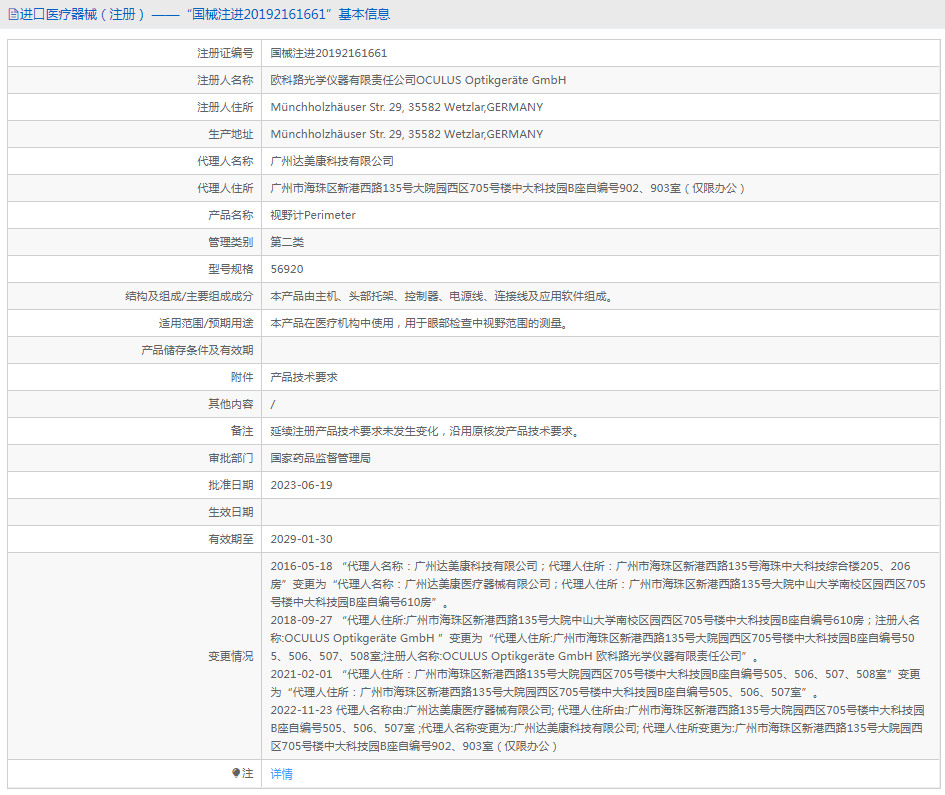Click the pin icon beside the 注 label
Screen dimensions: 945x795
click(x=237, y=774)
